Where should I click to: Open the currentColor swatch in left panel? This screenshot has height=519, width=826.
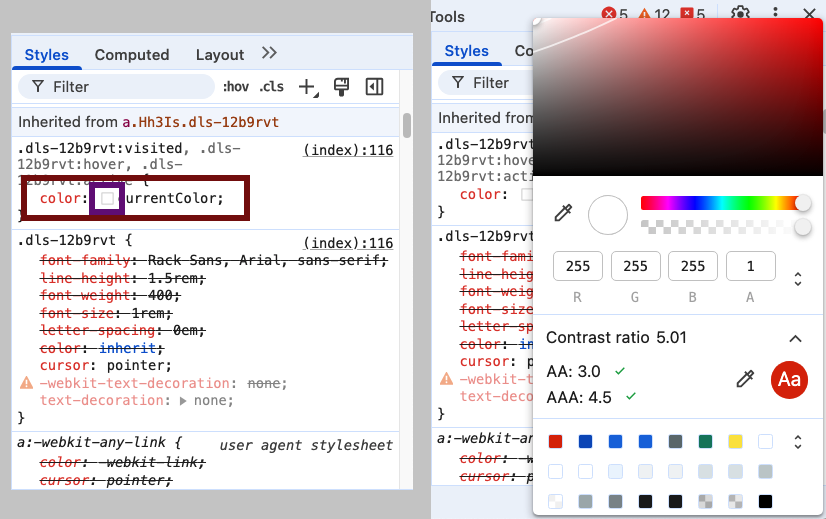(x=107, y=199)
